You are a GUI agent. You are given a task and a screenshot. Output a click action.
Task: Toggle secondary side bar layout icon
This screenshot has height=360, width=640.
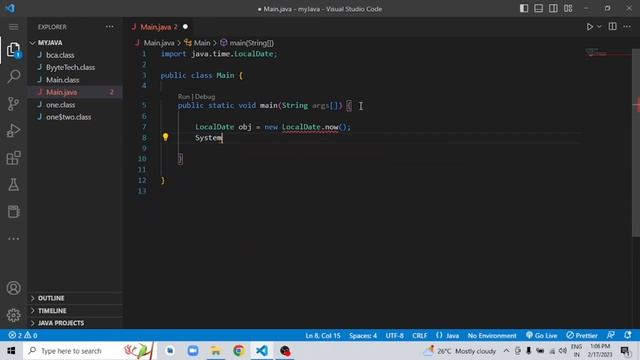click(x=553, y=9)
